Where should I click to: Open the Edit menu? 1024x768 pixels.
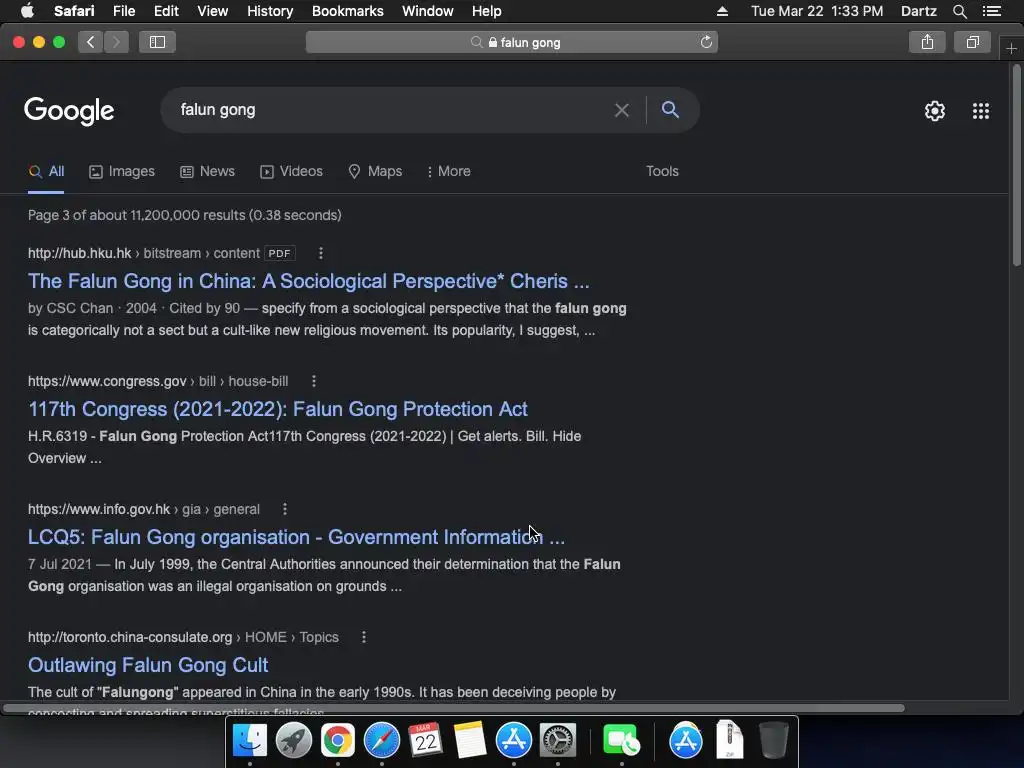(x=166, y=11)
